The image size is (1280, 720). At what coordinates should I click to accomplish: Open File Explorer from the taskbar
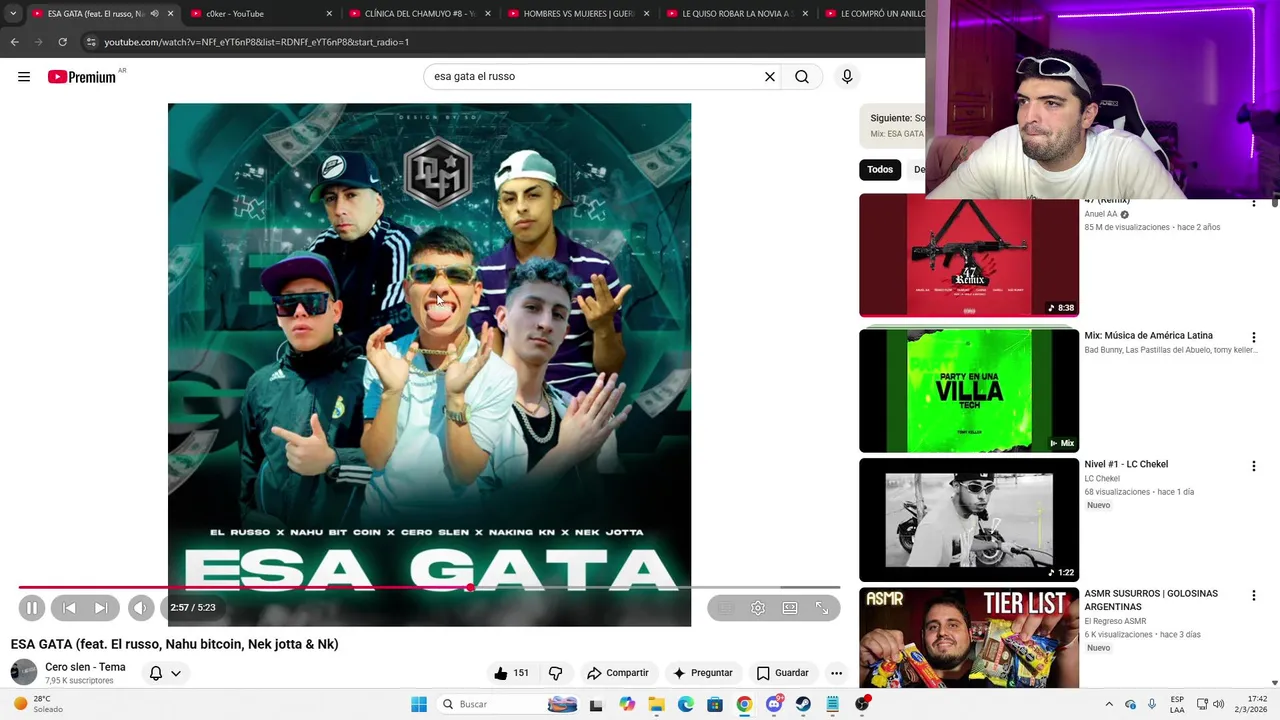[x=656, y=704]
